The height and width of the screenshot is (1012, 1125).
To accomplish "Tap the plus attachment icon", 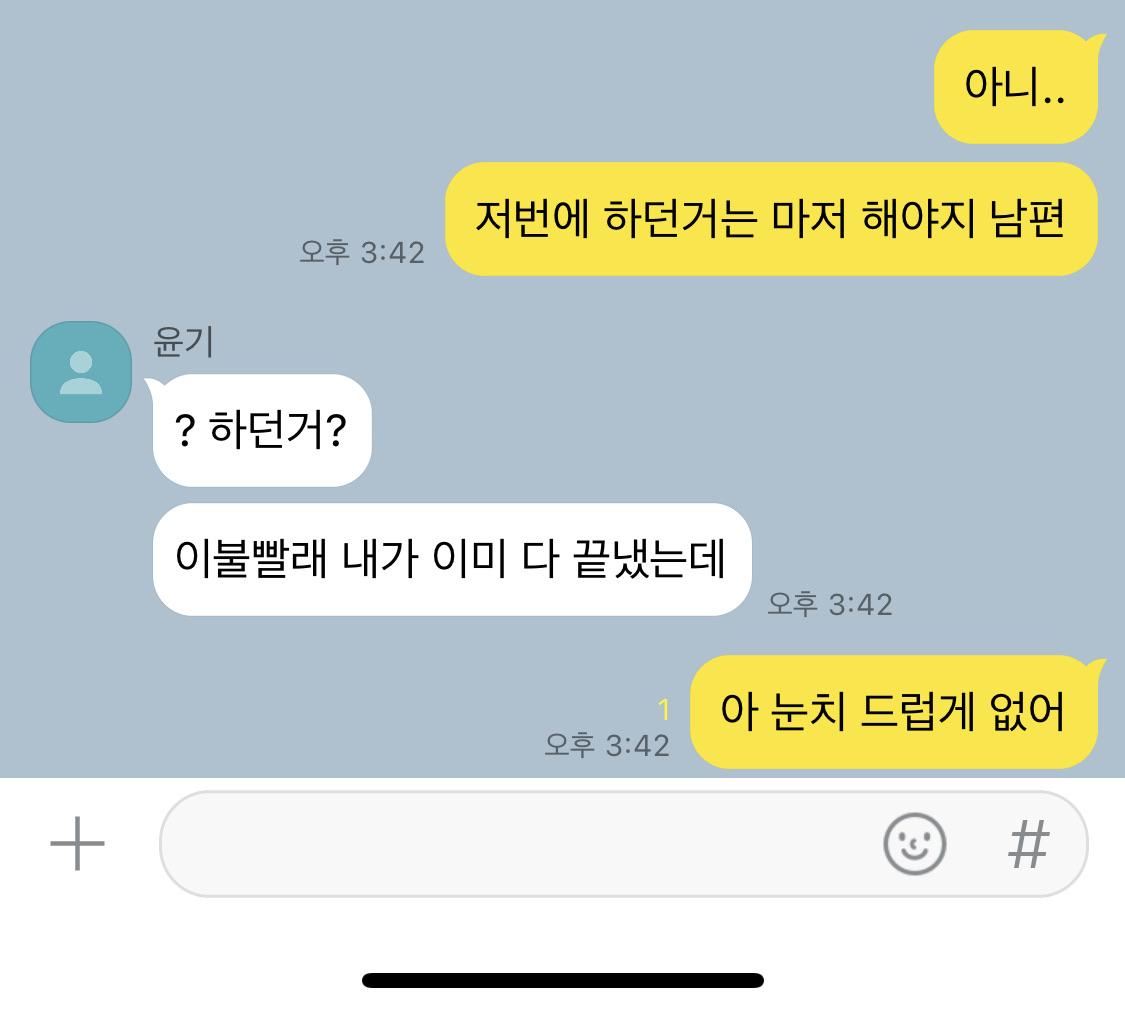I will pos(77,843).
